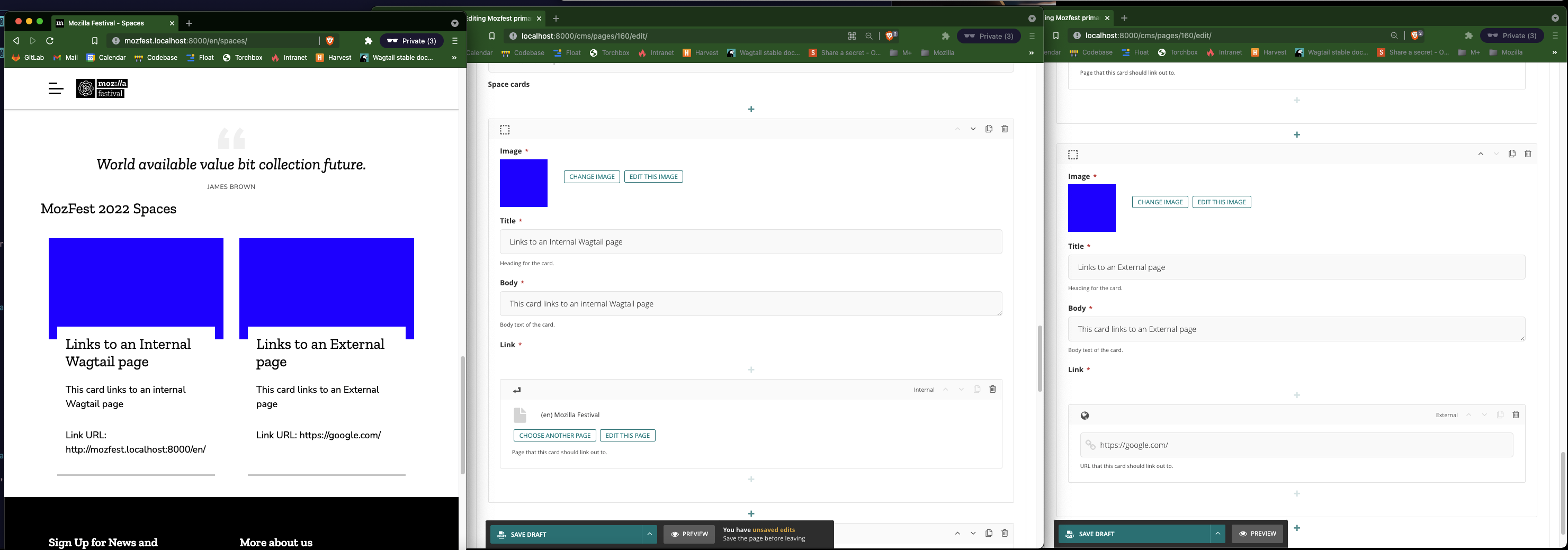Close the Mozilla Festival - Spaces tab

click(172, 23)
